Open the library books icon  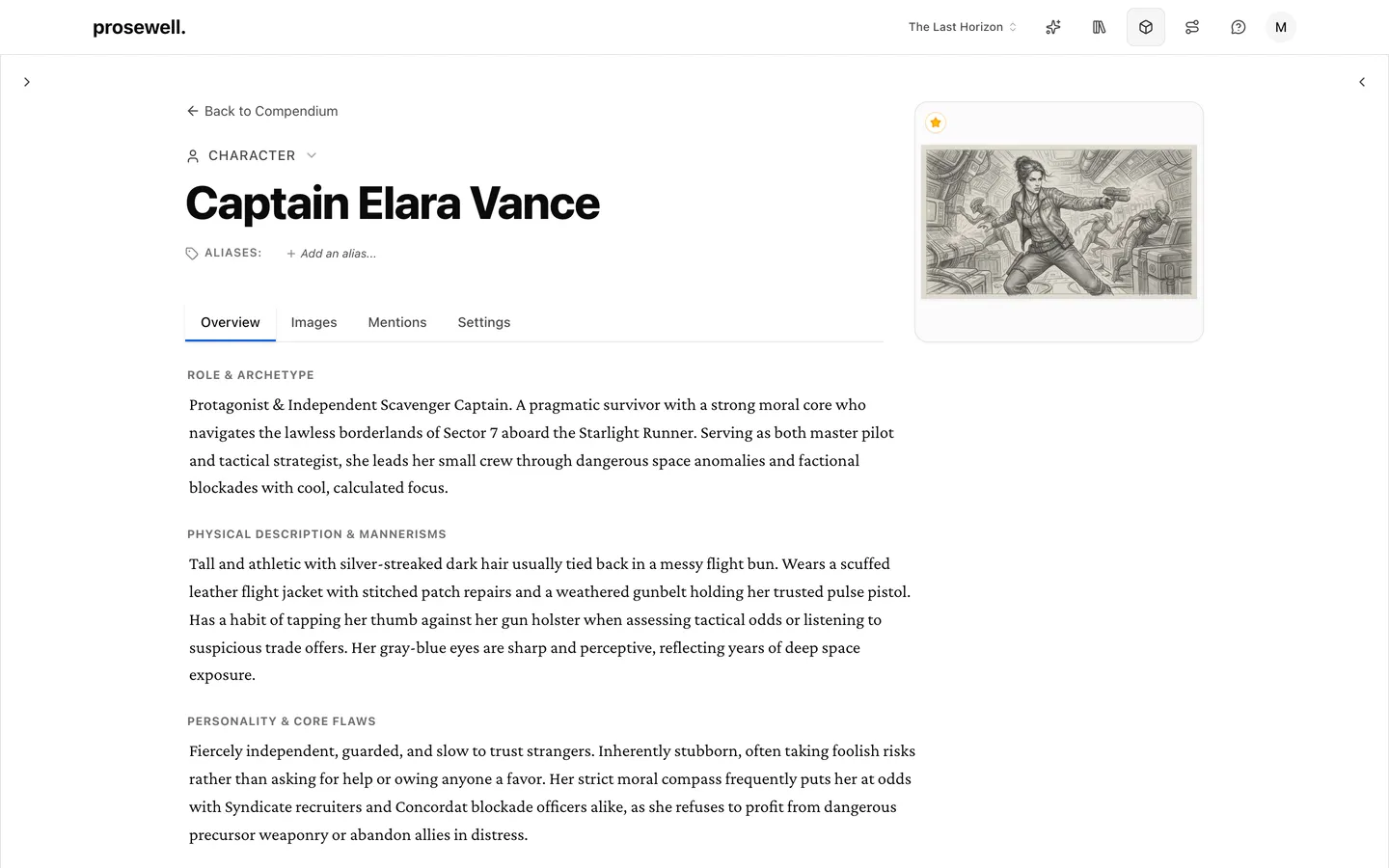pyautogui.click(x=1100, y=27)
